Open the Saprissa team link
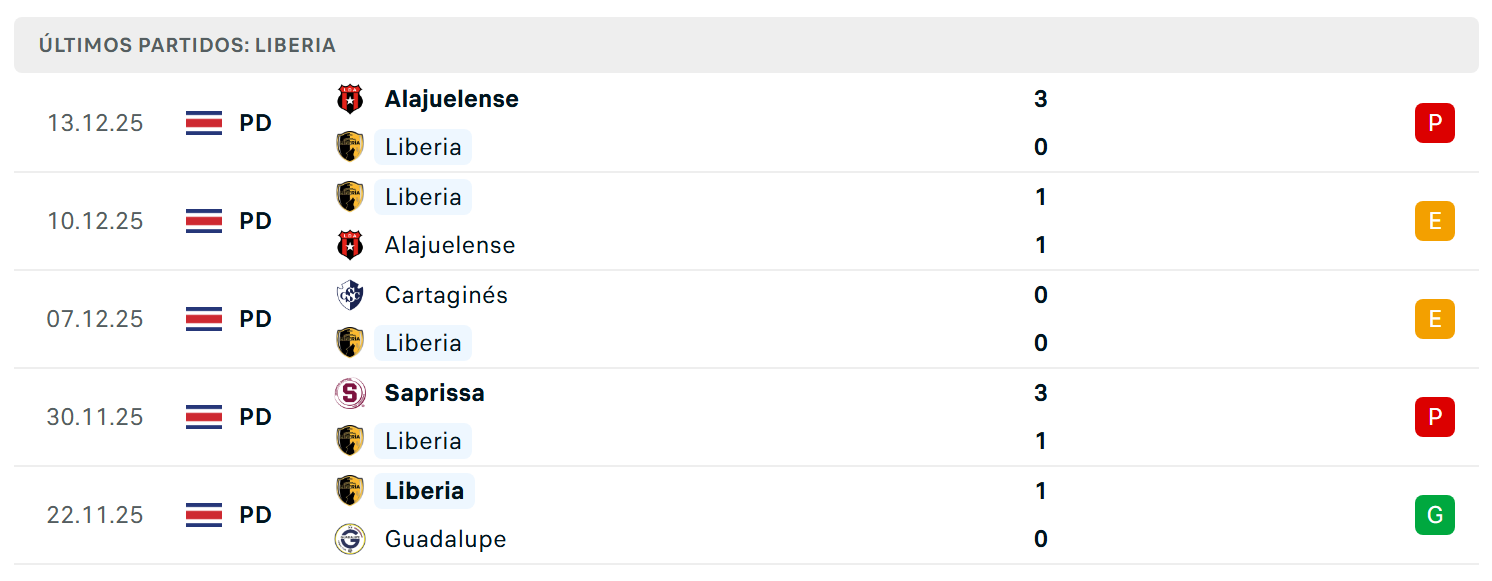 coord(435,393)
